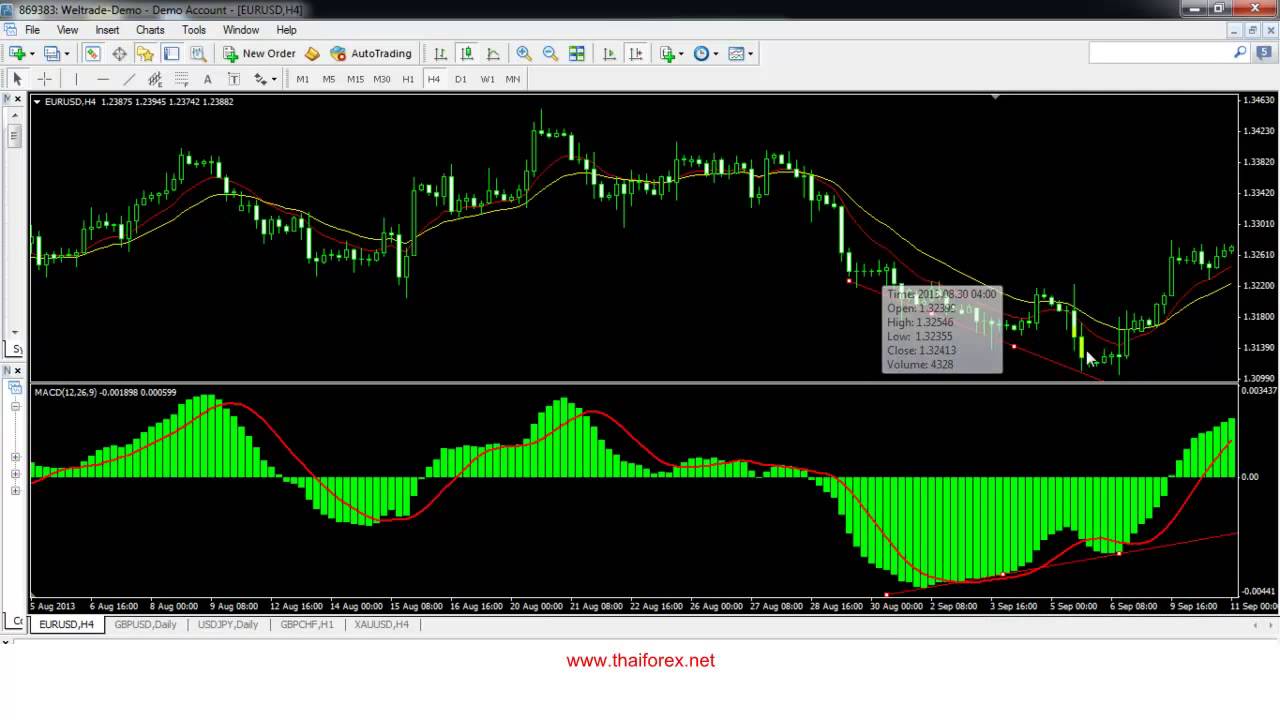Select the vertical line tool
The image size is (1280, 720).
(76, 79)
